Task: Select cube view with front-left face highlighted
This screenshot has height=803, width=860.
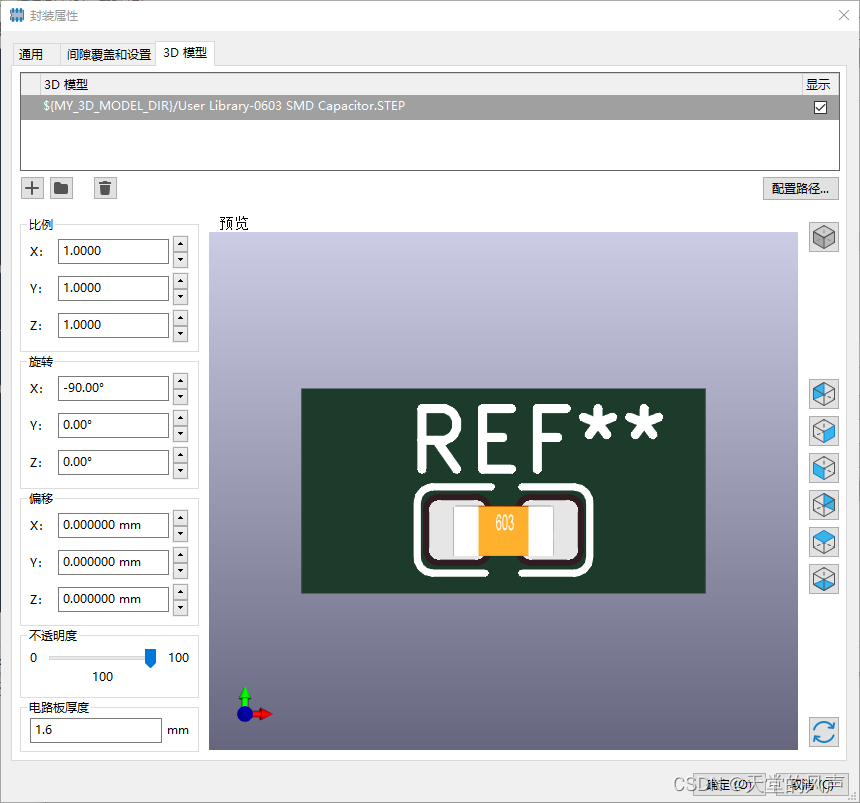Action: [x=824, y=468]
